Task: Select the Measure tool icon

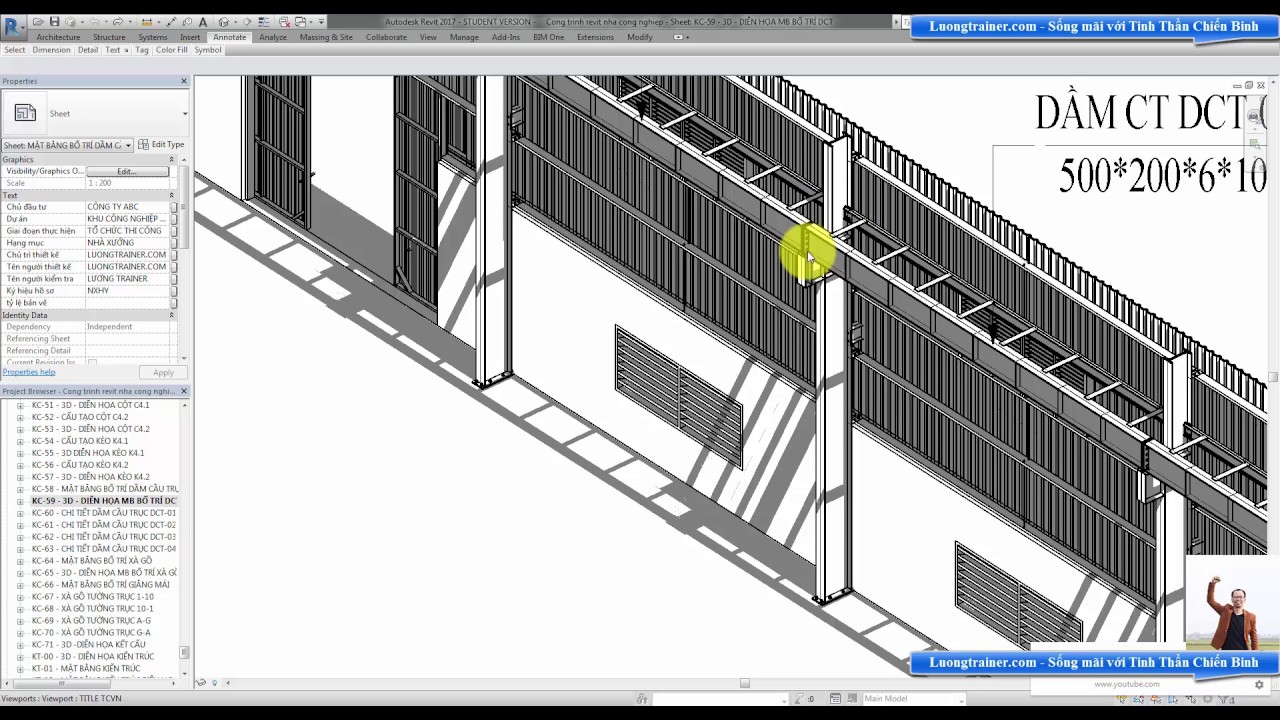Action: [x=147, y=22]
